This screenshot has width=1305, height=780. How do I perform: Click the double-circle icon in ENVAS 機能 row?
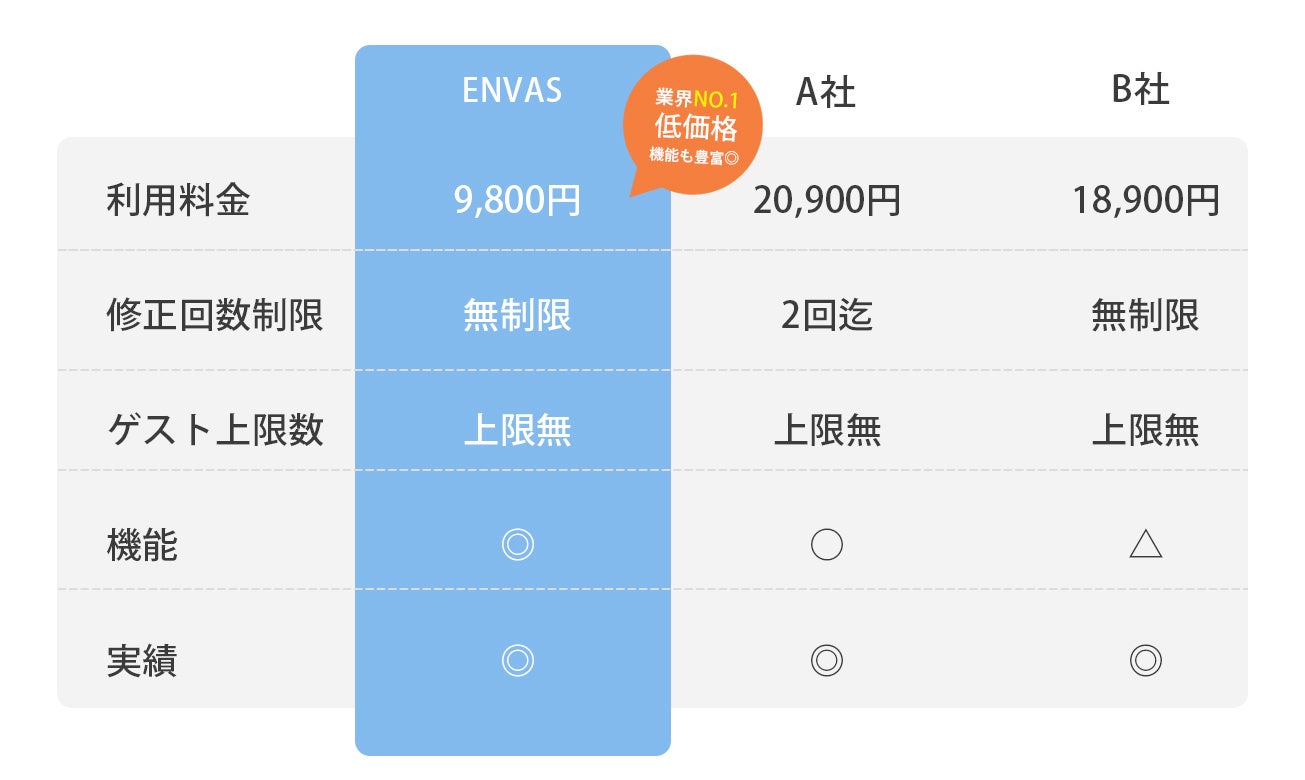click(518, 545)
